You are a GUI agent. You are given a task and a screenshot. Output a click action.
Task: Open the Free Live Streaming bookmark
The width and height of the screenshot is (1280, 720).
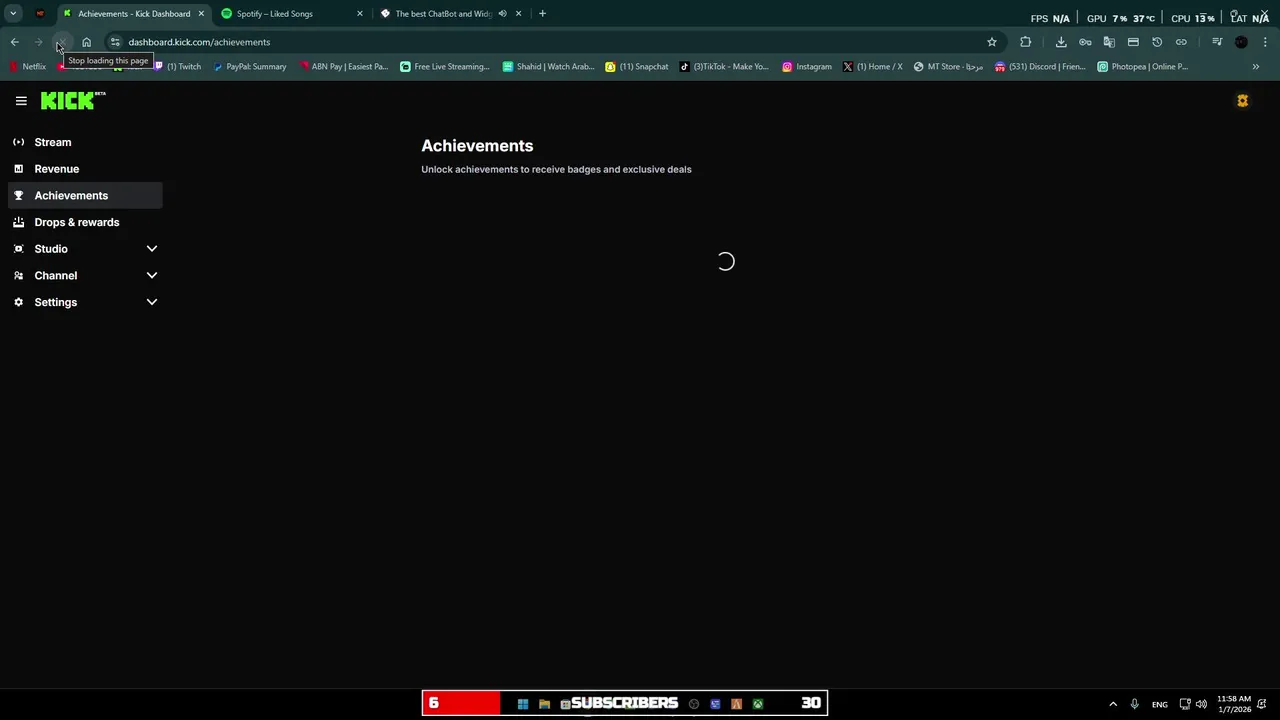tap(445, 67)
